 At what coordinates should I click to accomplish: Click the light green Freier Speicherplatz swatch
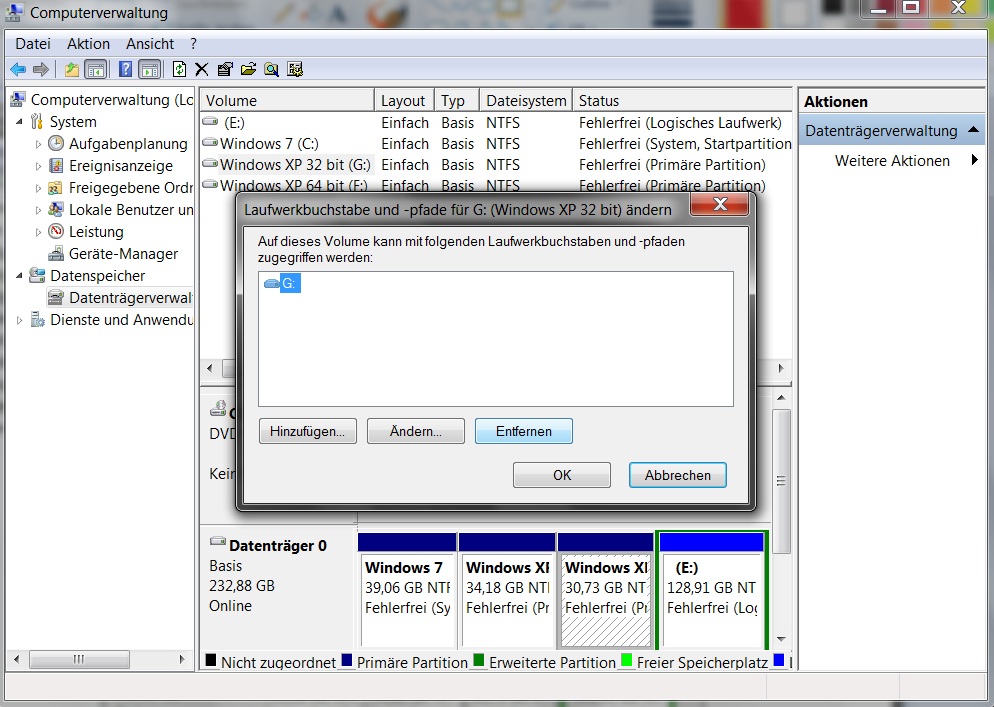[x=627, y=661]
